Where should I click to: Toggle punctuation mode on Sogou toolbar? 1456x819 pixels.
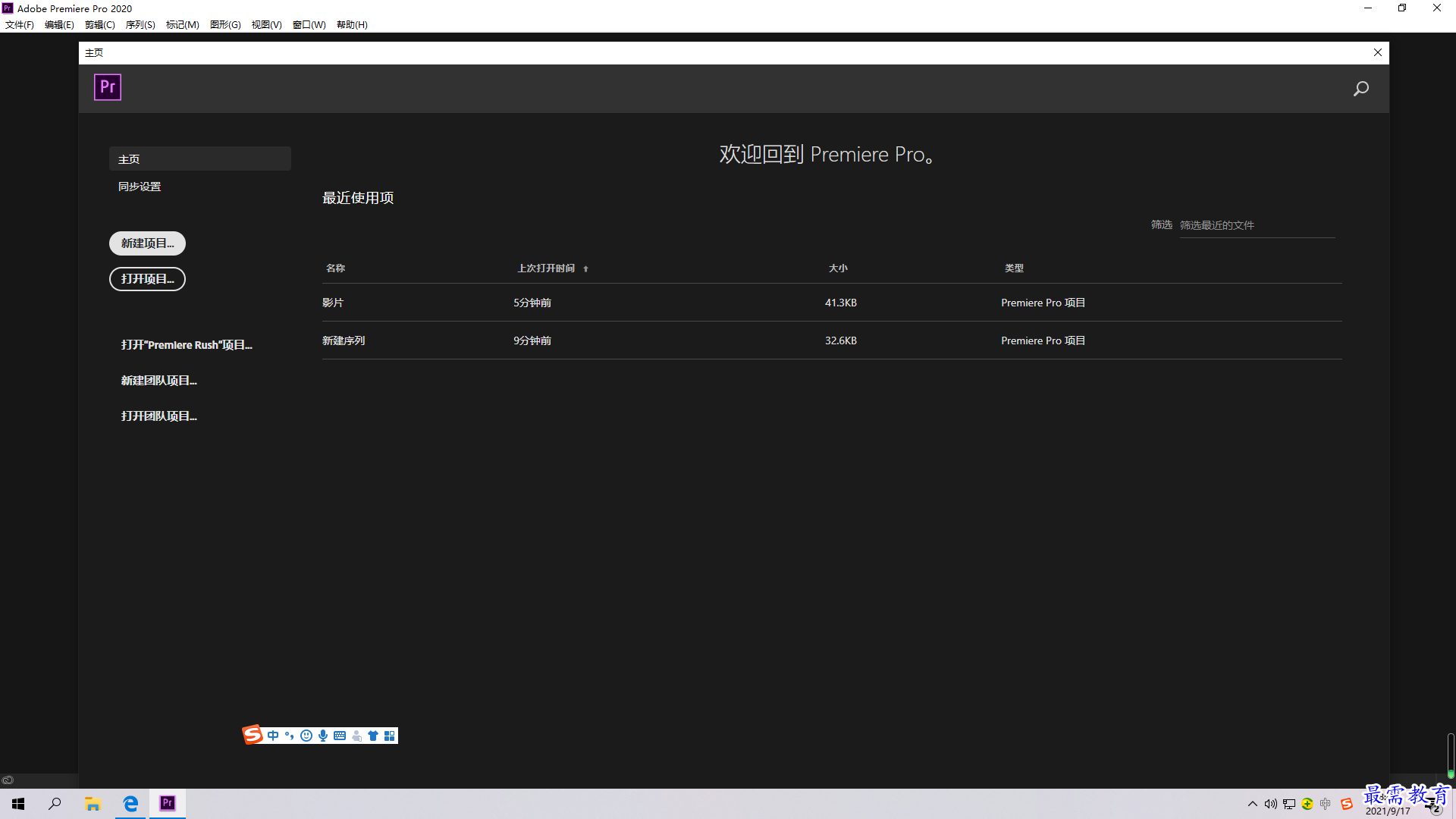[289, 736]
